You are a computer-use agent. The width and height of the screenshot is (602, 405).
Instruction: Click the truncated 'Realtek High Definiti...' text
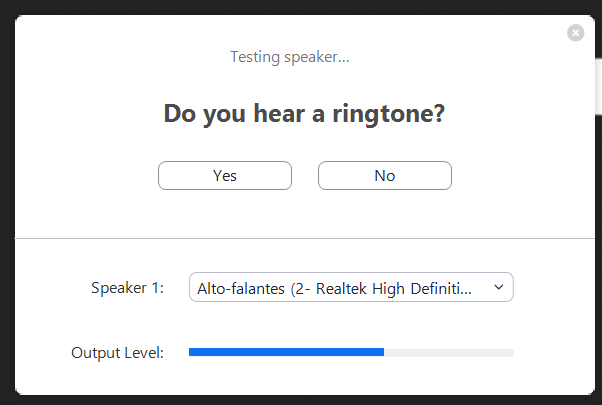[394, 289]
